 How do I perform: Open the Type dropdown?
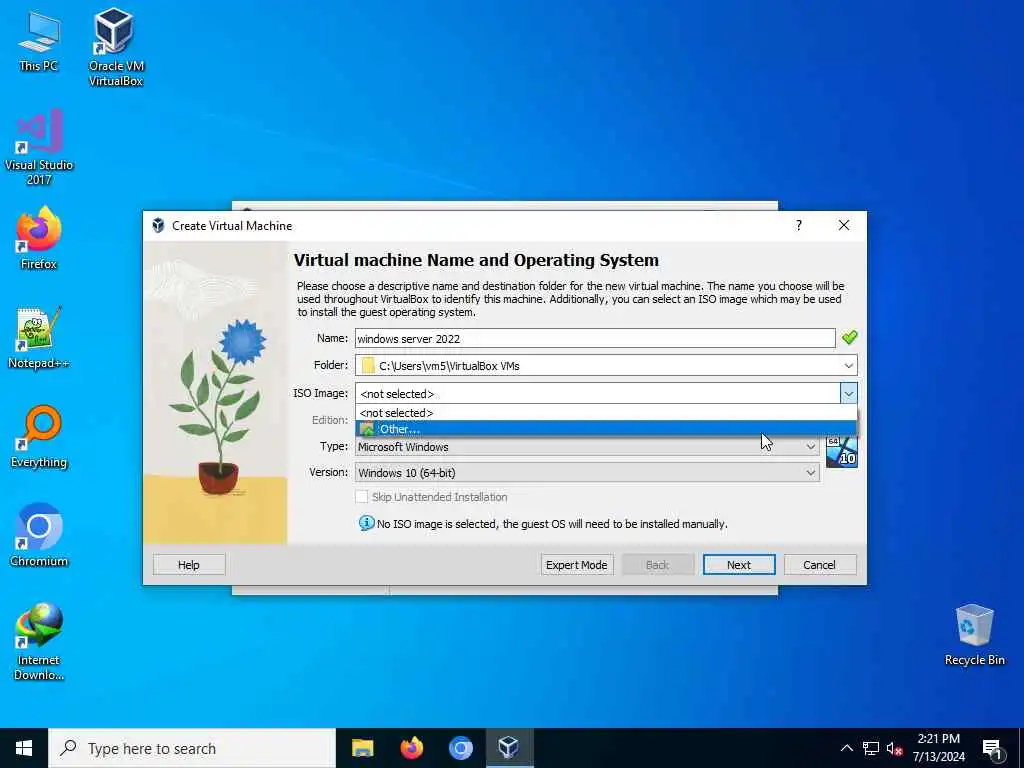tap(587, 447)
